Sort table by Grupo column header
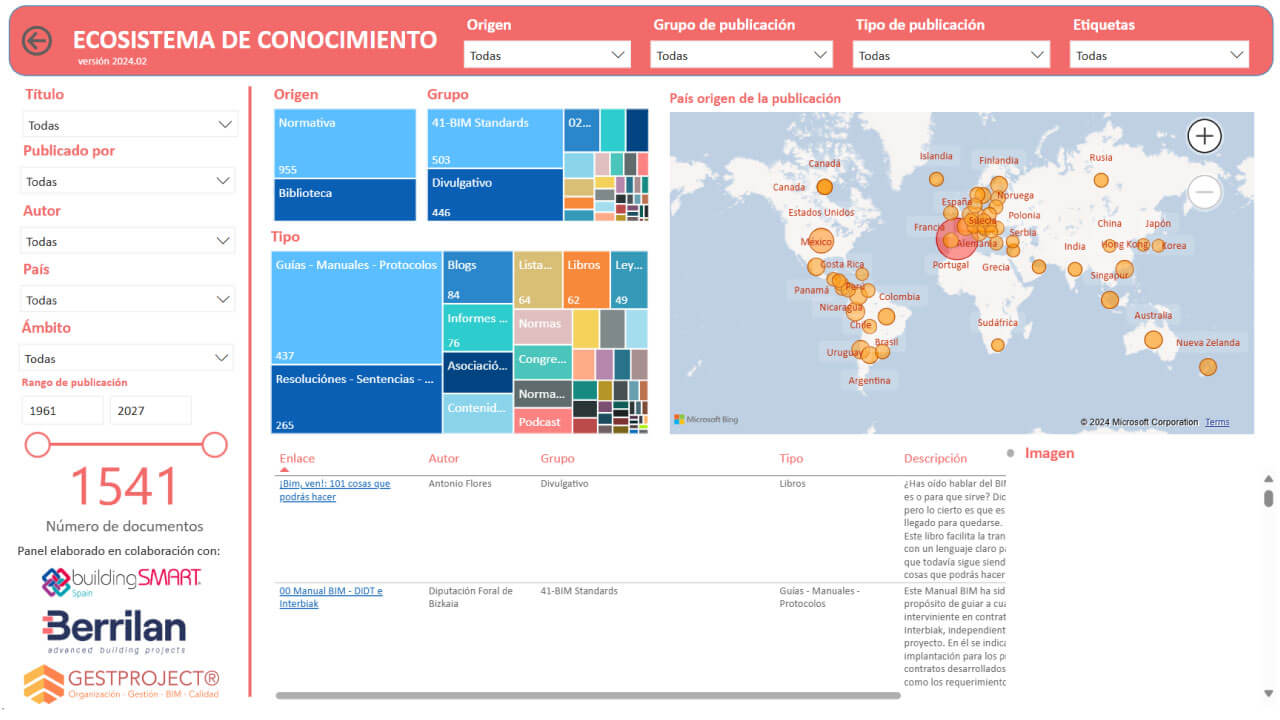Image resolution: width=1280 pixels, height=720 pixels. click(557, 459)
